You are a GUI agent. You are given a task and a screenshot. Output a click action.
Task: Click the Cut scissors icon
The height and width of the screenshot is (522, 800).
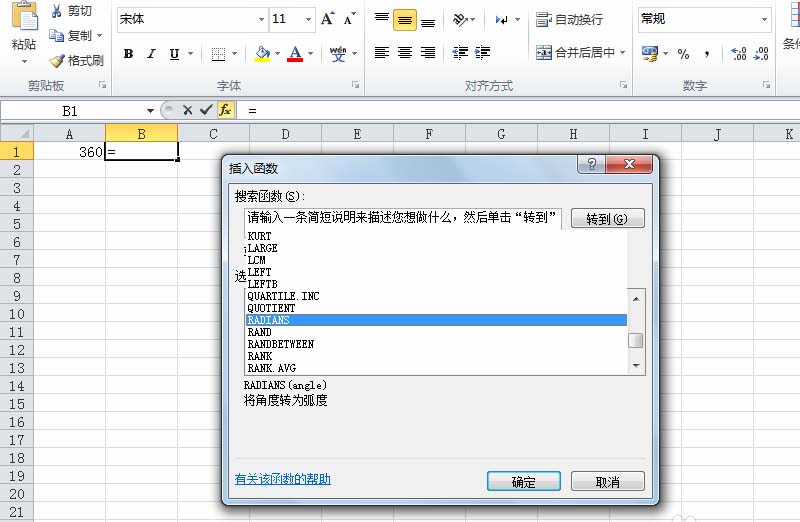(x=57, y=11)
